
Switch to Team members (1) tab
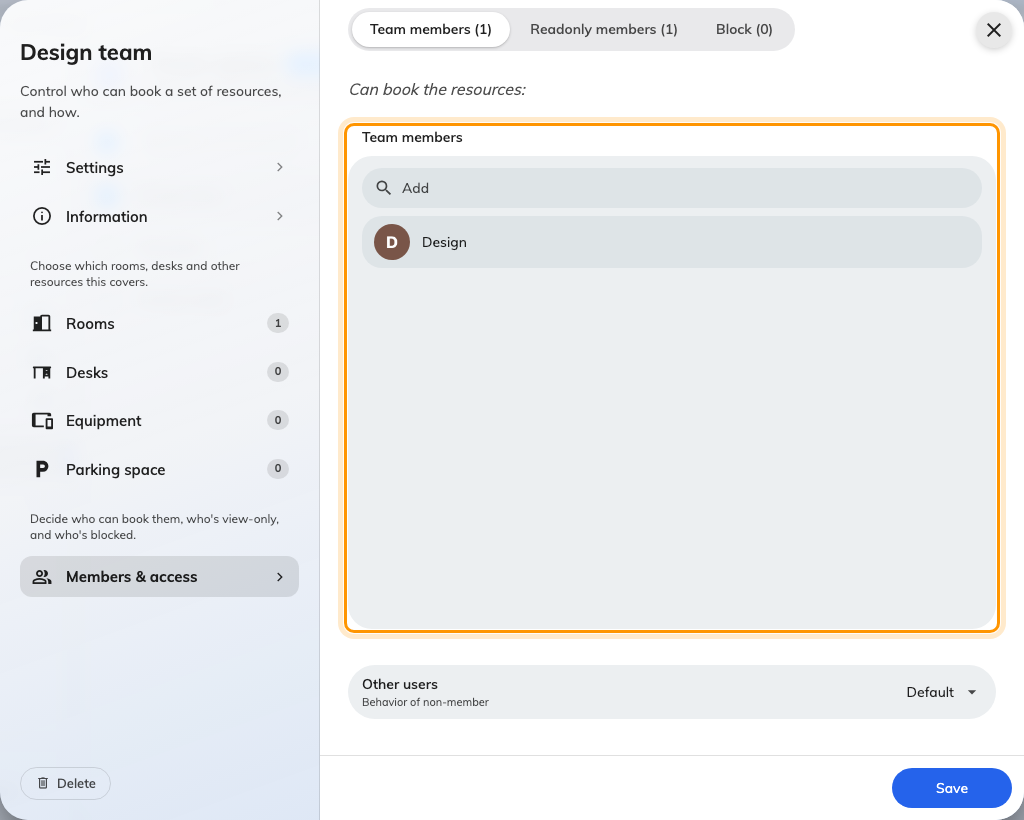(x=430, y=29)
